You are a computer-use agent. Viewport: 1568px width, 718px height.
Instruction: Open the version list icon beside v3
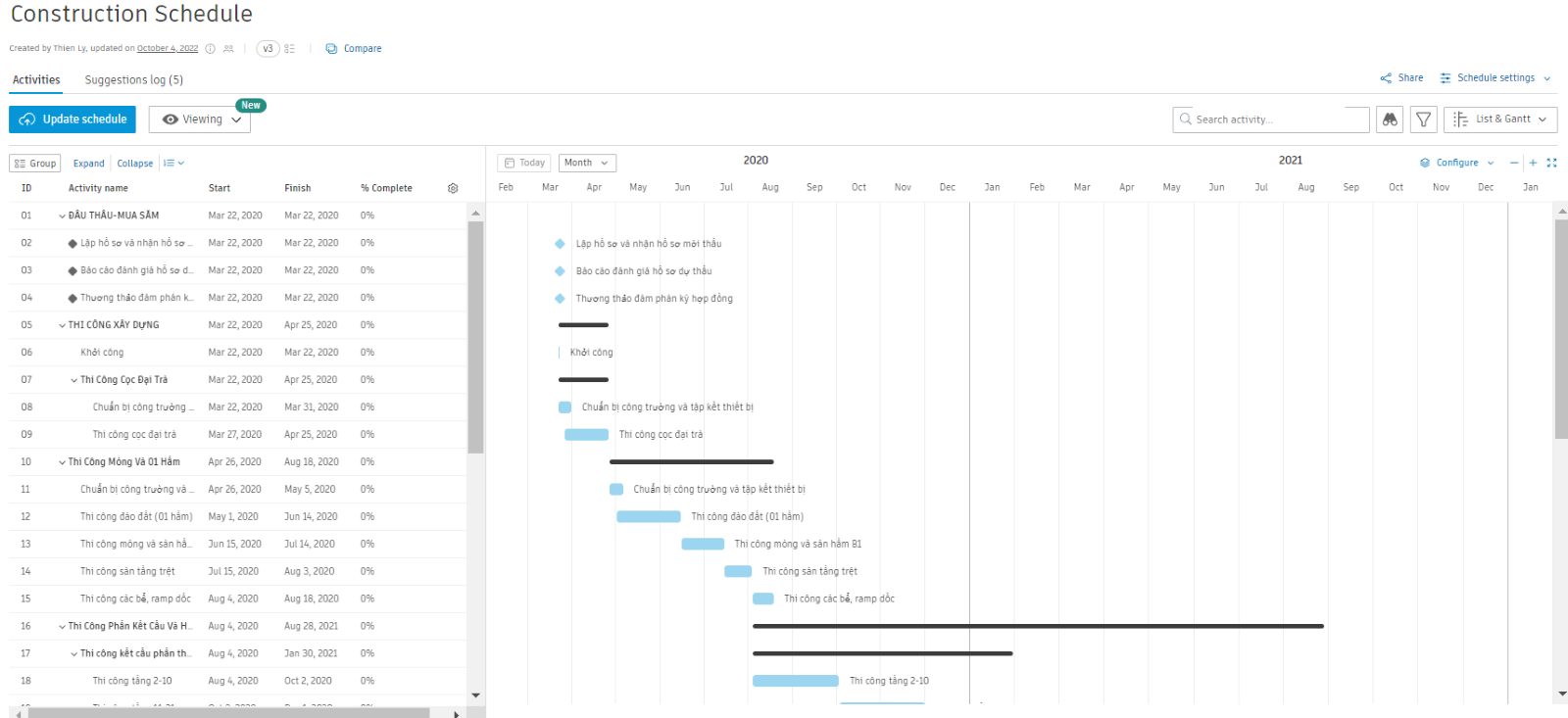pyautogui.click(x=290, y=48)
